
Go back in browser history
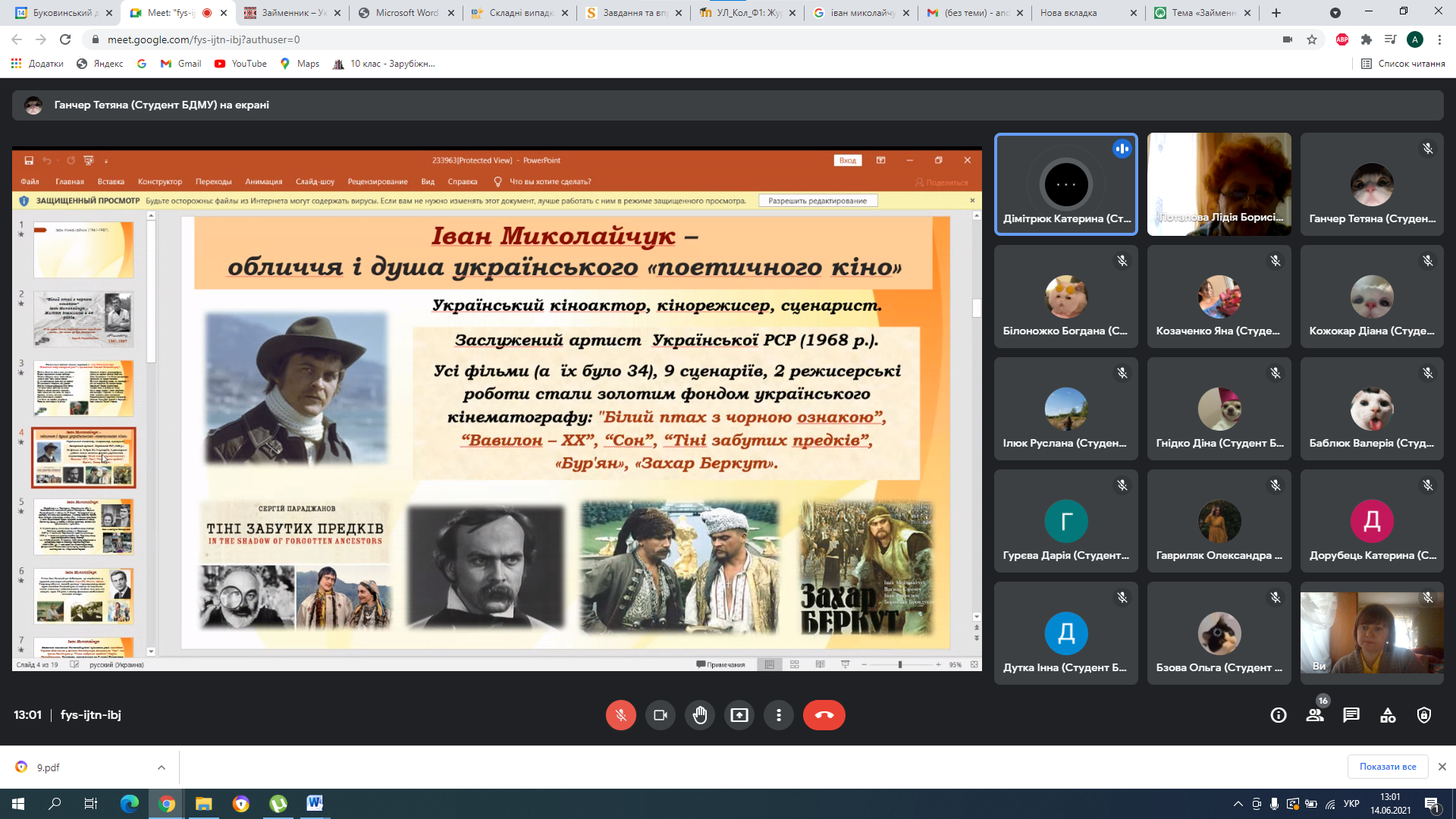tap(17, 39)
